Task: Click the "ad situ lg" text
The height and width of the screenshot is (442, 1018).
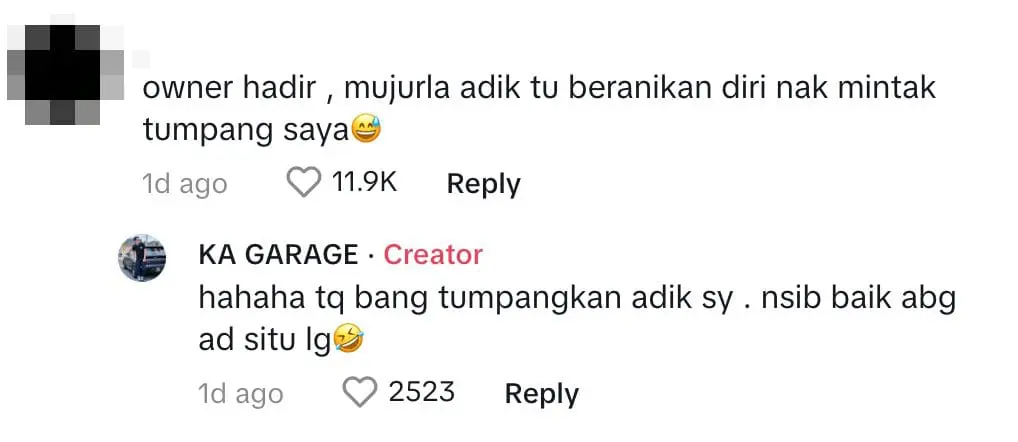Action: (x=265, y=340)
